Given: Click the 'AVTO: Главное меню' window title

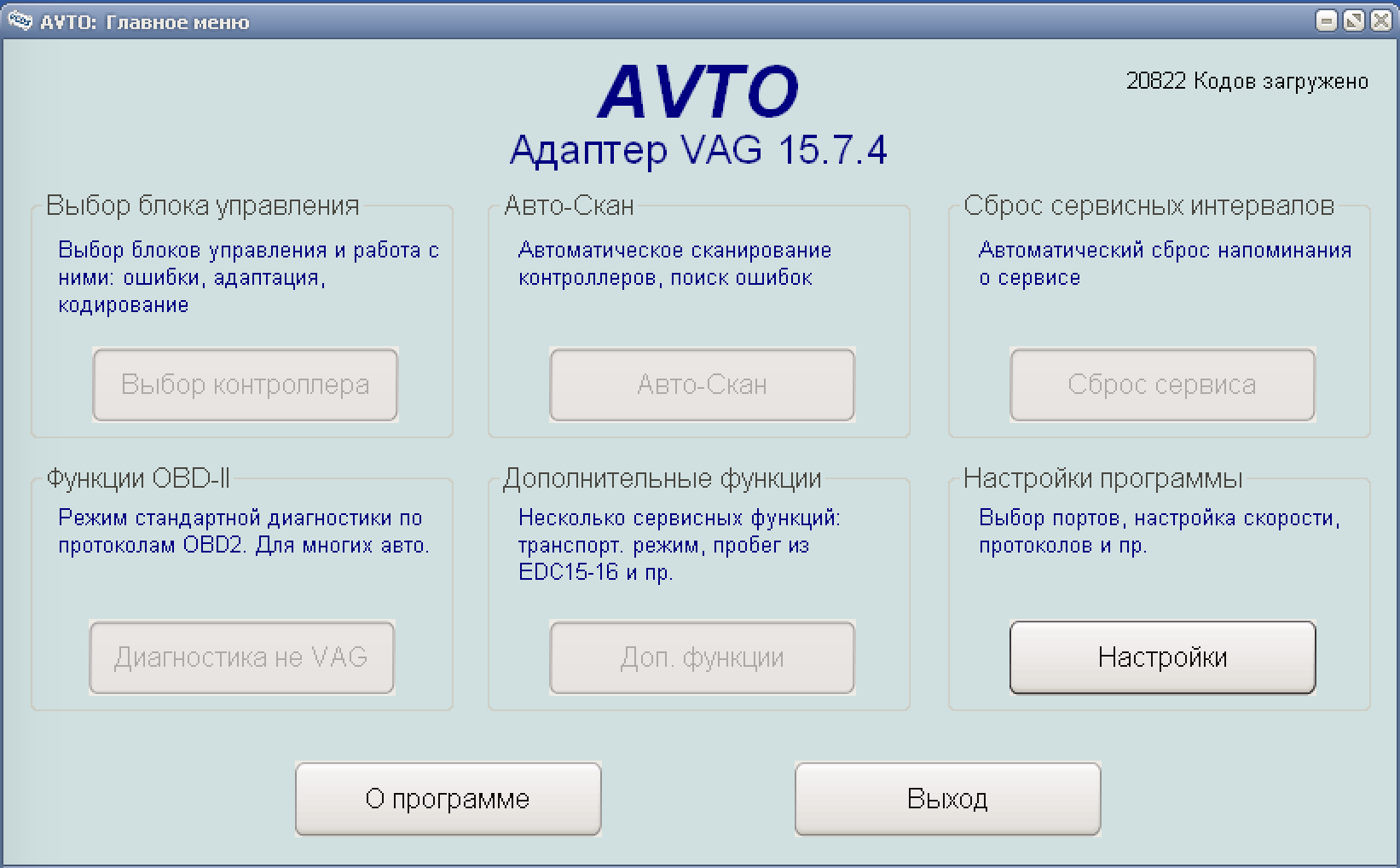Looking at the screenshot, I should click(x=145, y=22).
